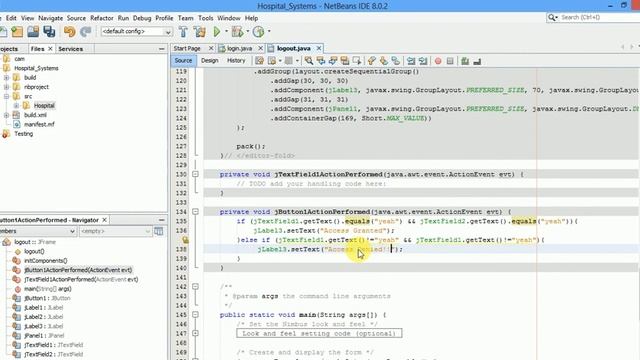Screen dimensions: 640x360
Task: Click the navigator filter icon beside empty combo
Action: point(159,231)
